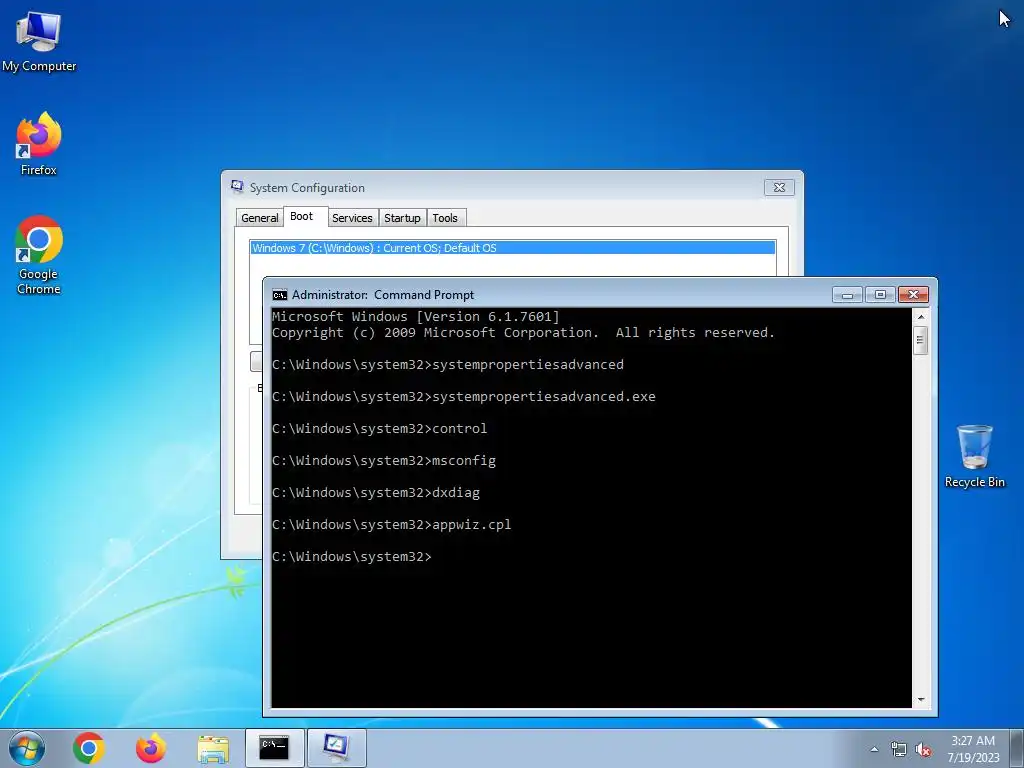Click the Command Prompt title bar text
Image resolution: width=1024 pixels, height=768 pixels.
point(383,295)
